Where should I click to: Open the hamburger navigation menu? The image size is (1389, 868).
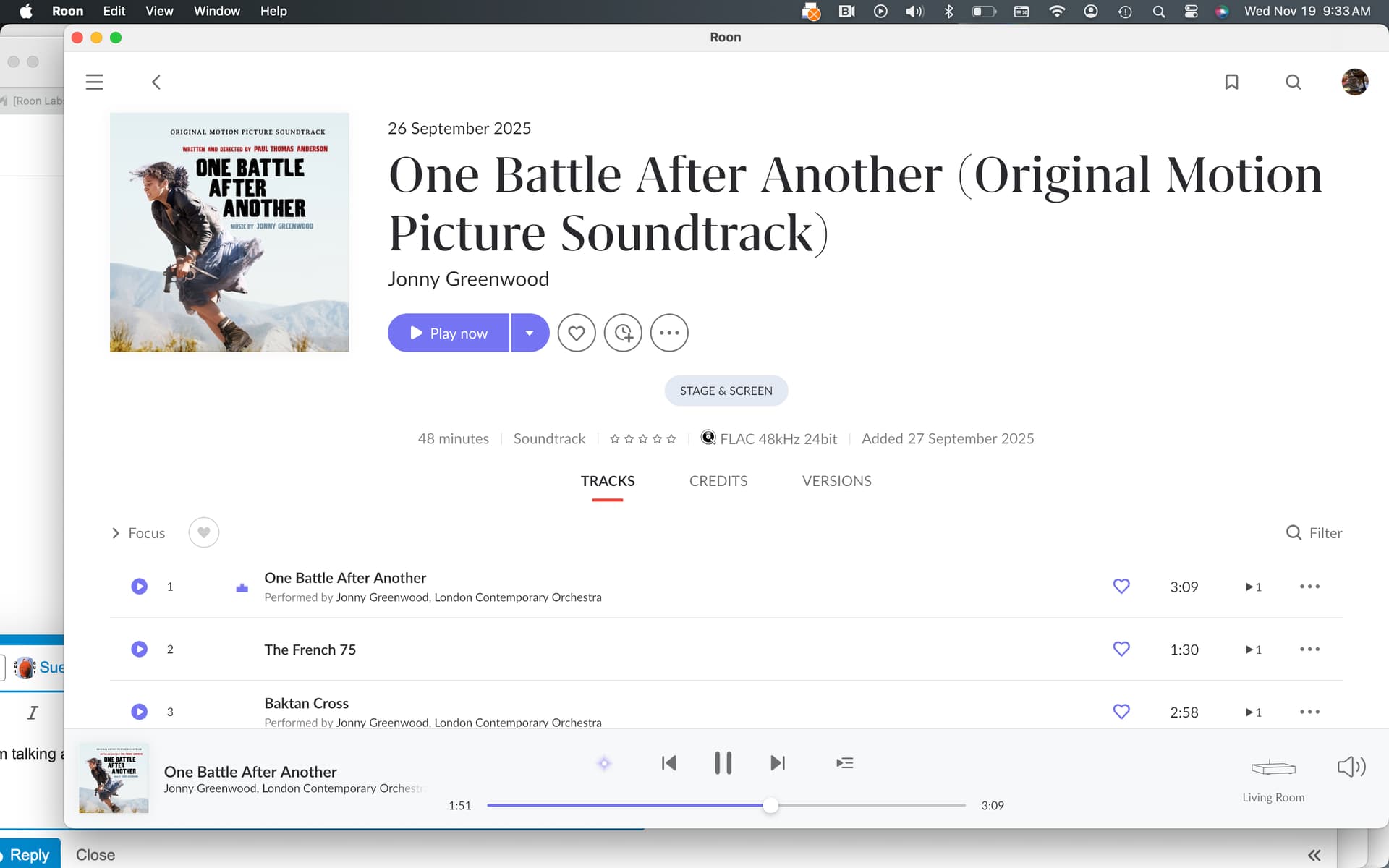[94, 82]
